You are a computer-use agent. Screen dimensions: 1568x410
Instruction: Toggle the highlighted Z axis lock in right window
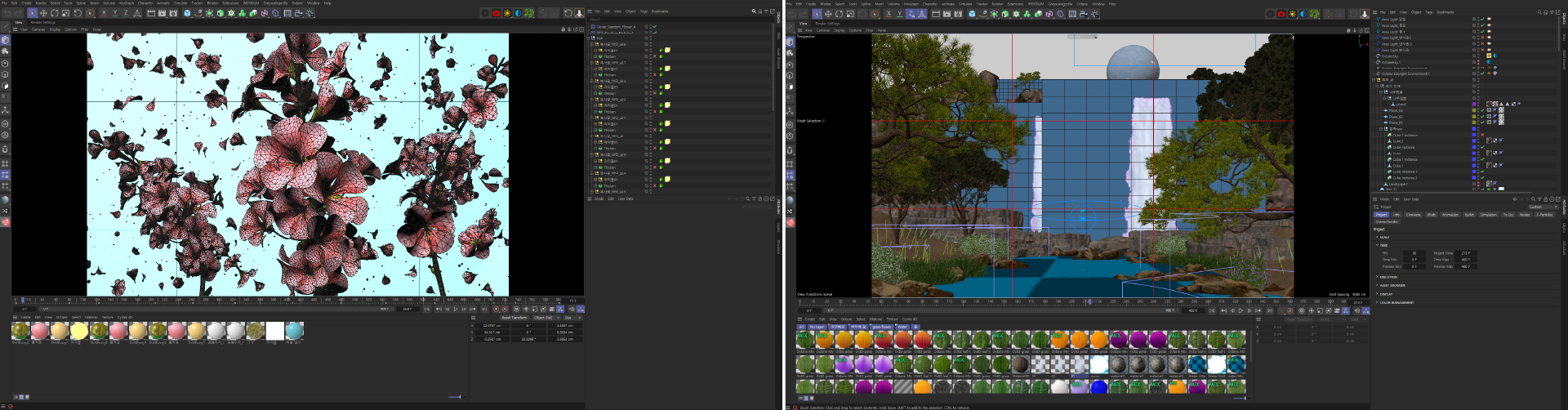[x=911, y=14]
